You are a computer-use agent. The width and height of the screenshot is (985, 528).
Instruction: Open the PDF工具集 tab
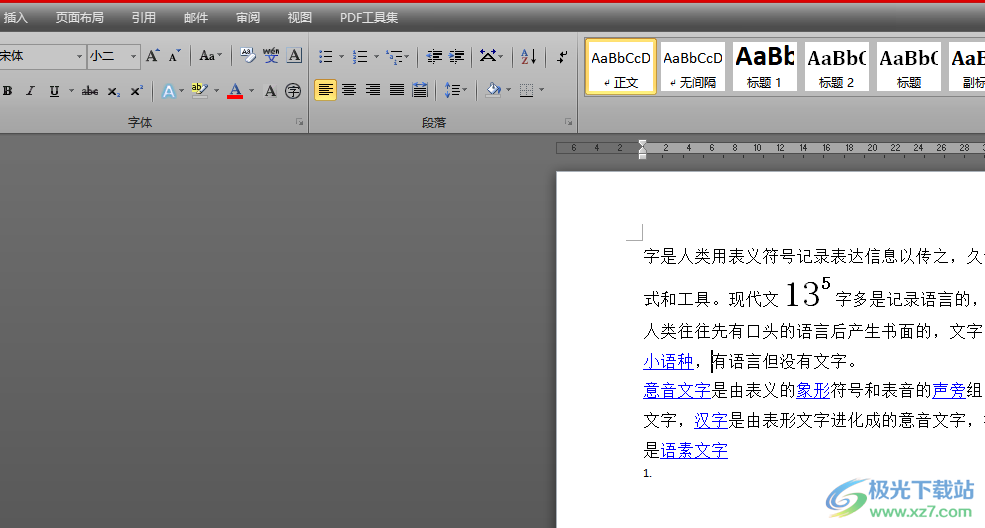pos(369,18)
